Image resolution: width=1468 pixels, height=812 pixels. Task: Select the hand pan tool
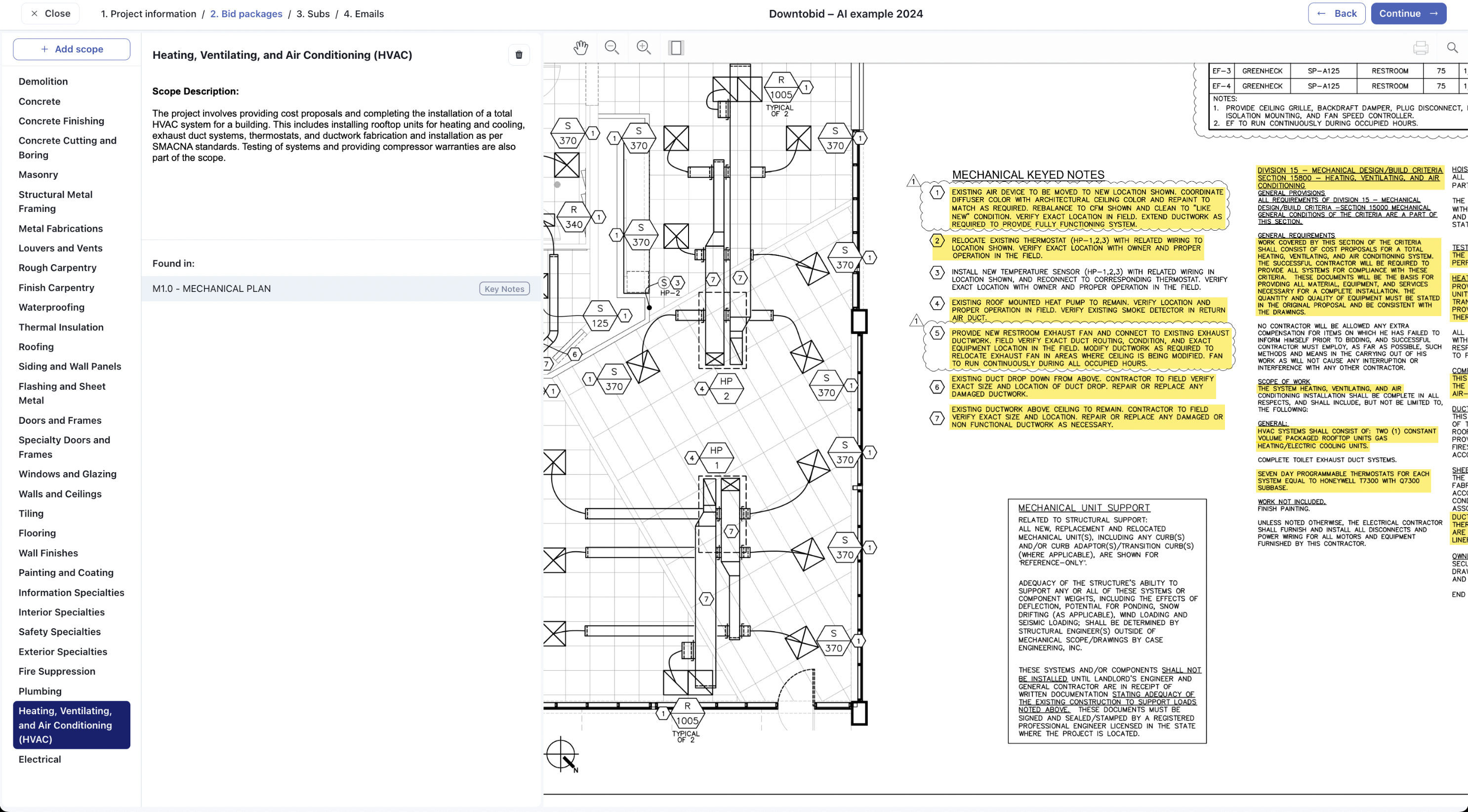pos(581,48)
